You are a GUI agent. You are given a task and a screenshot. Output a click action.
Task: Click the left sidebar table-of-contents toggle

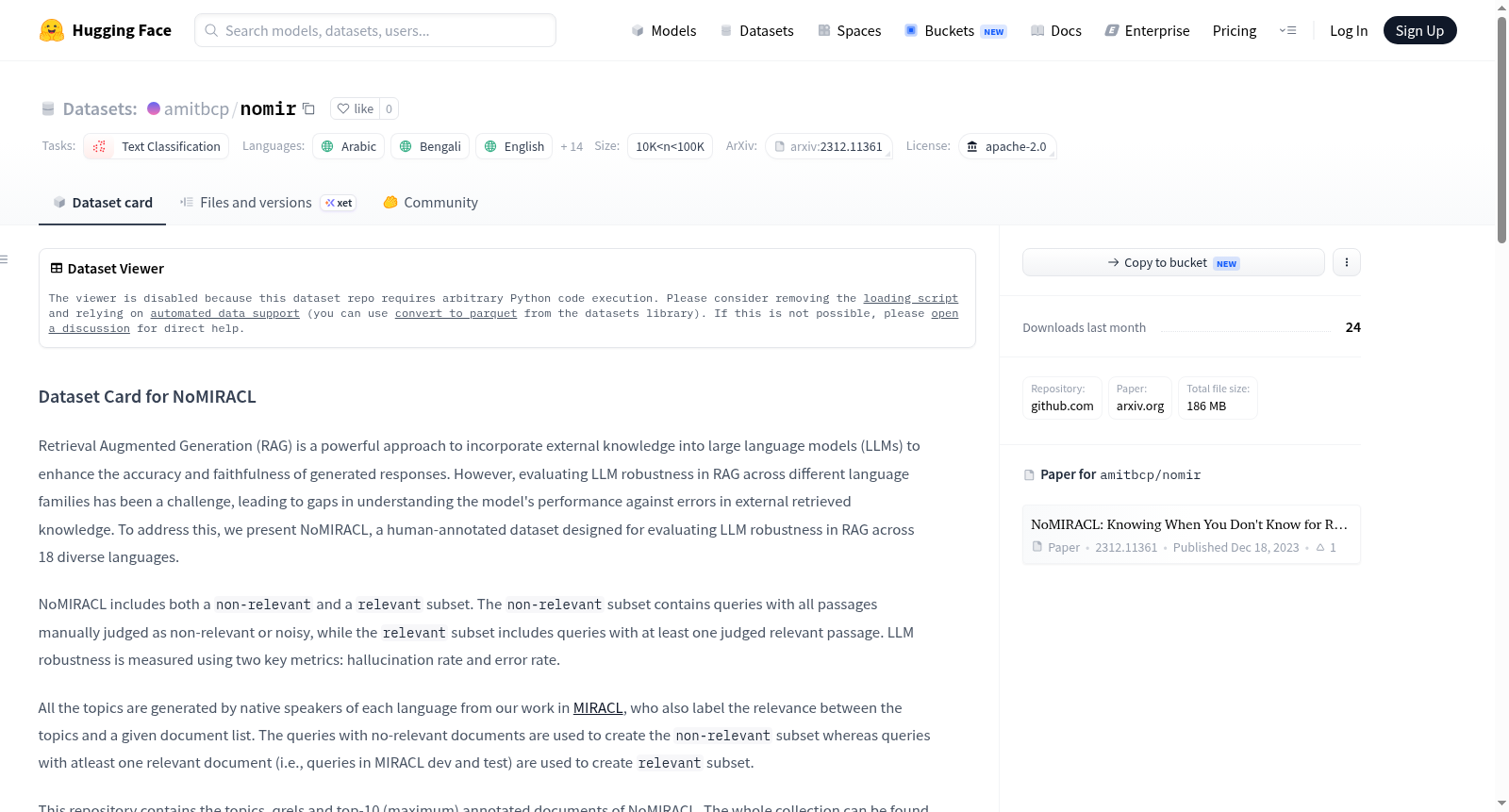pos(4,259)
